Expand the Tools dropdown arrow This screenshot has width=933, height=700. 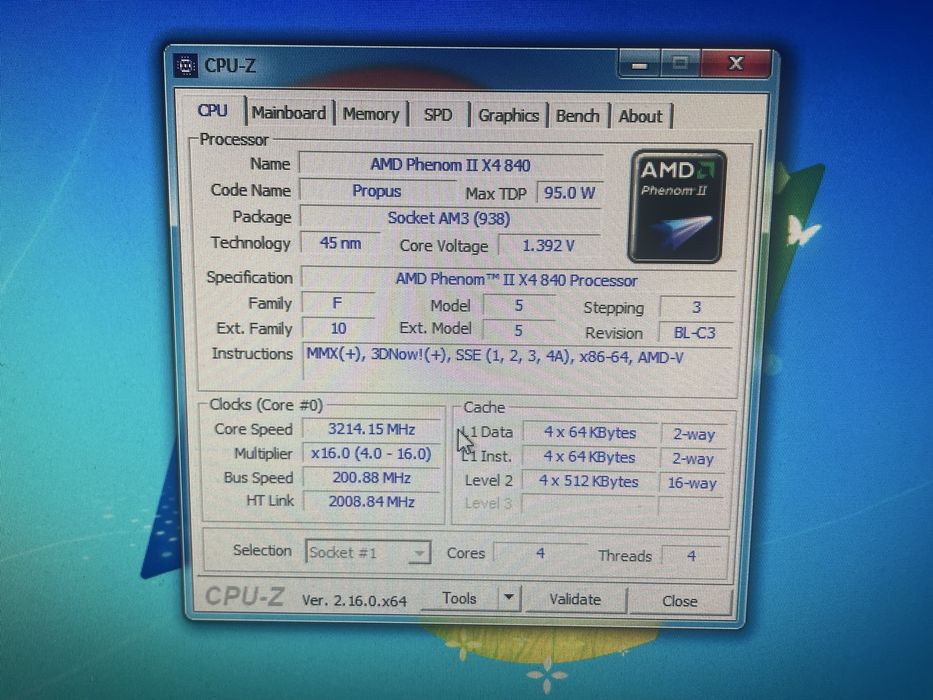509,598
